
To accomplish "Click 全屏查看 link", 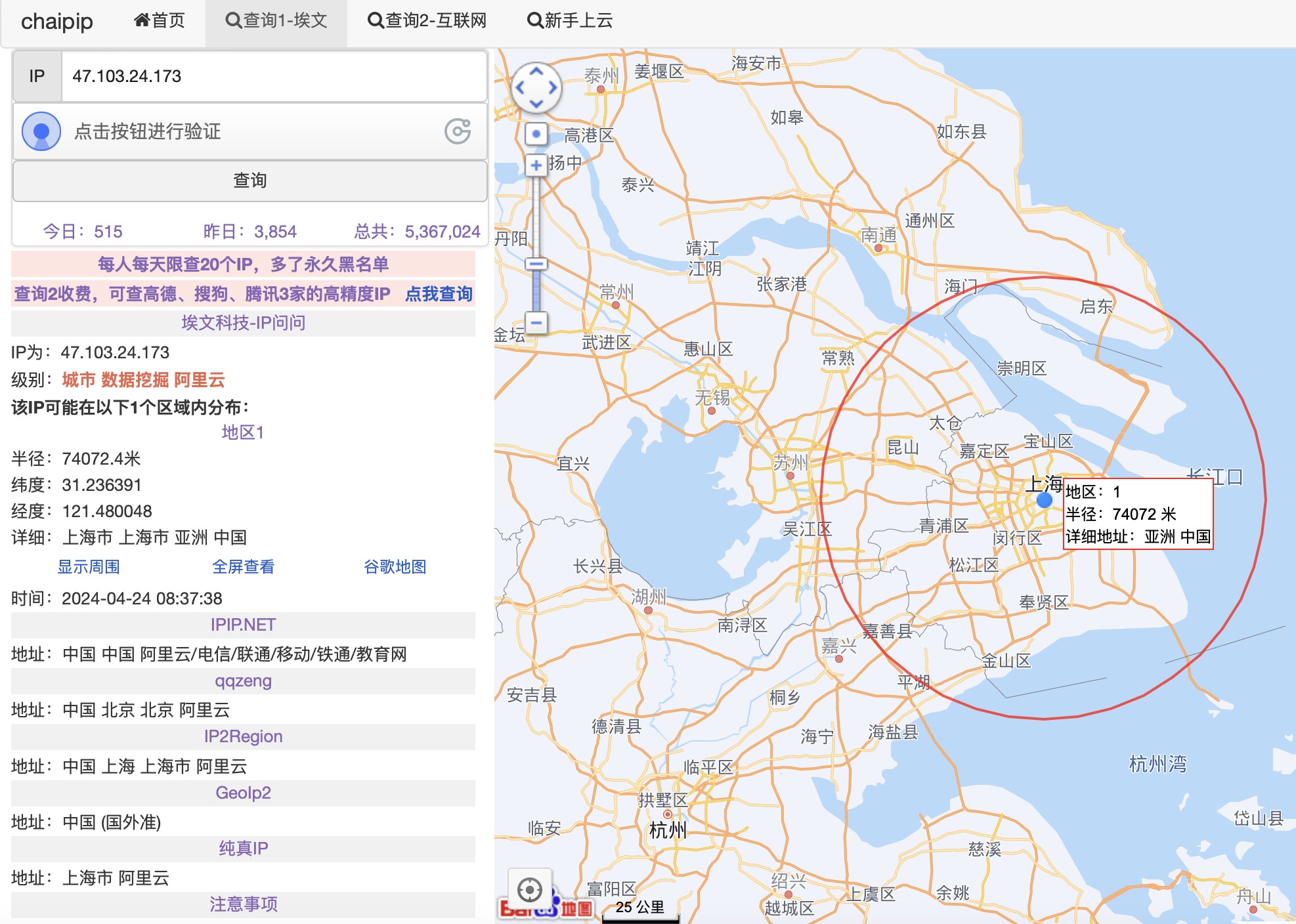I will [x=244, y=567].
